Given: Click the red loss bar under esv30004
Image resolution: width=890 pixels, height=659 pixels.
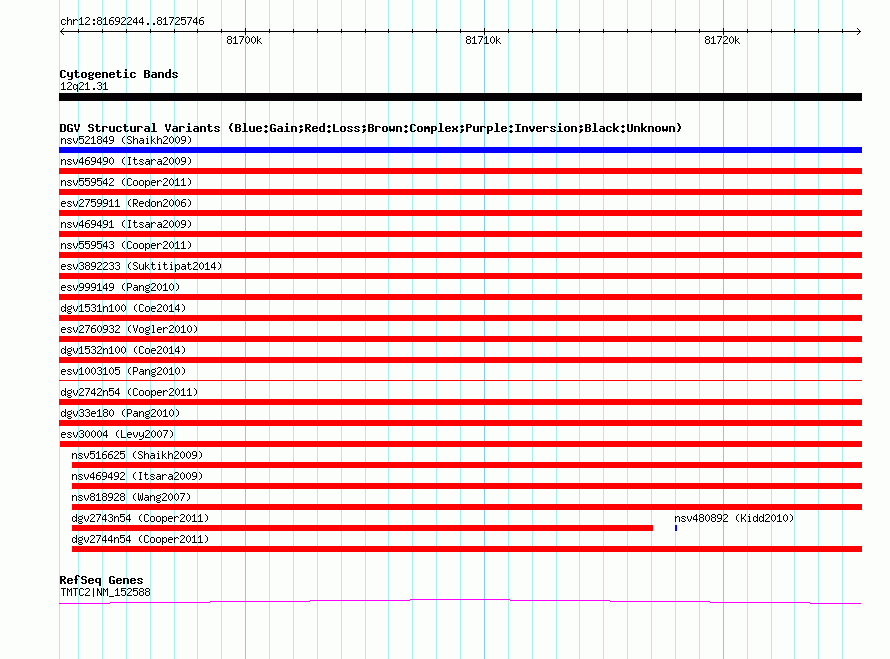Looking at the screenshot, I should click(460, 444).
